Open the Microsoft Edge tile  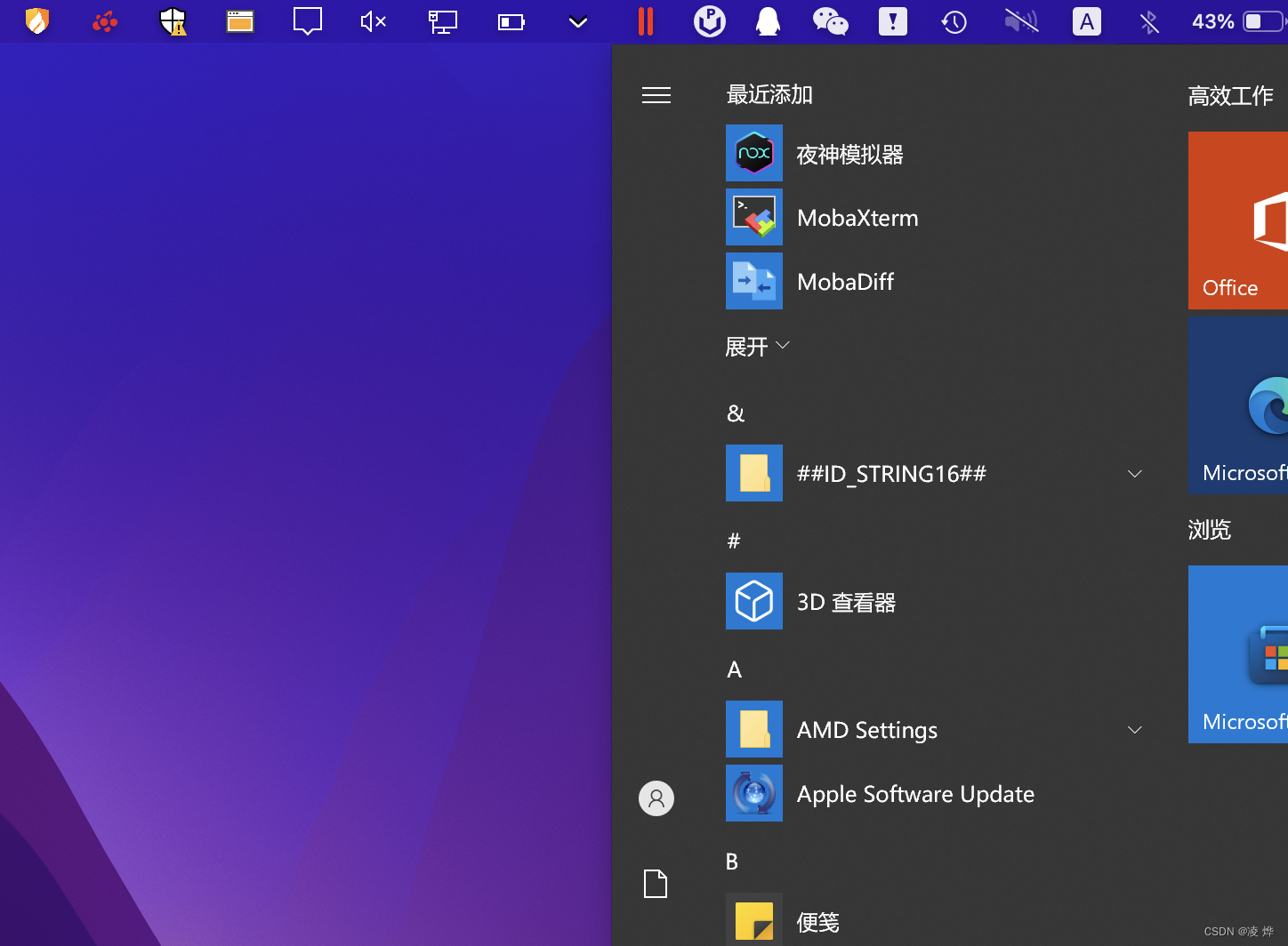pyautogui.click(x=1238, y=405)
